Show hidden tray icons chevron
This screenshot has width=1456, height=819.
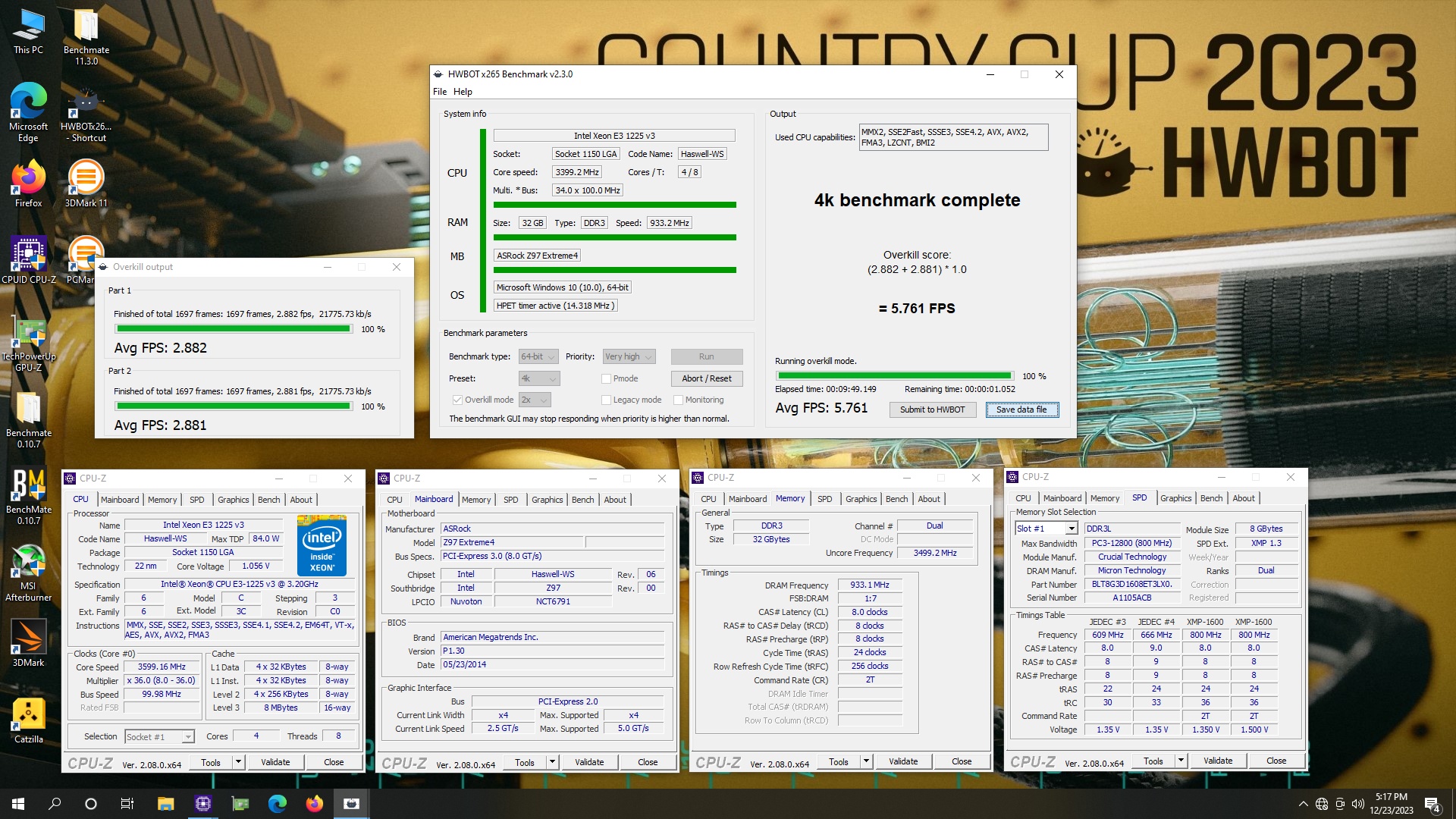pyautogui.click(x=1303, y=804)
